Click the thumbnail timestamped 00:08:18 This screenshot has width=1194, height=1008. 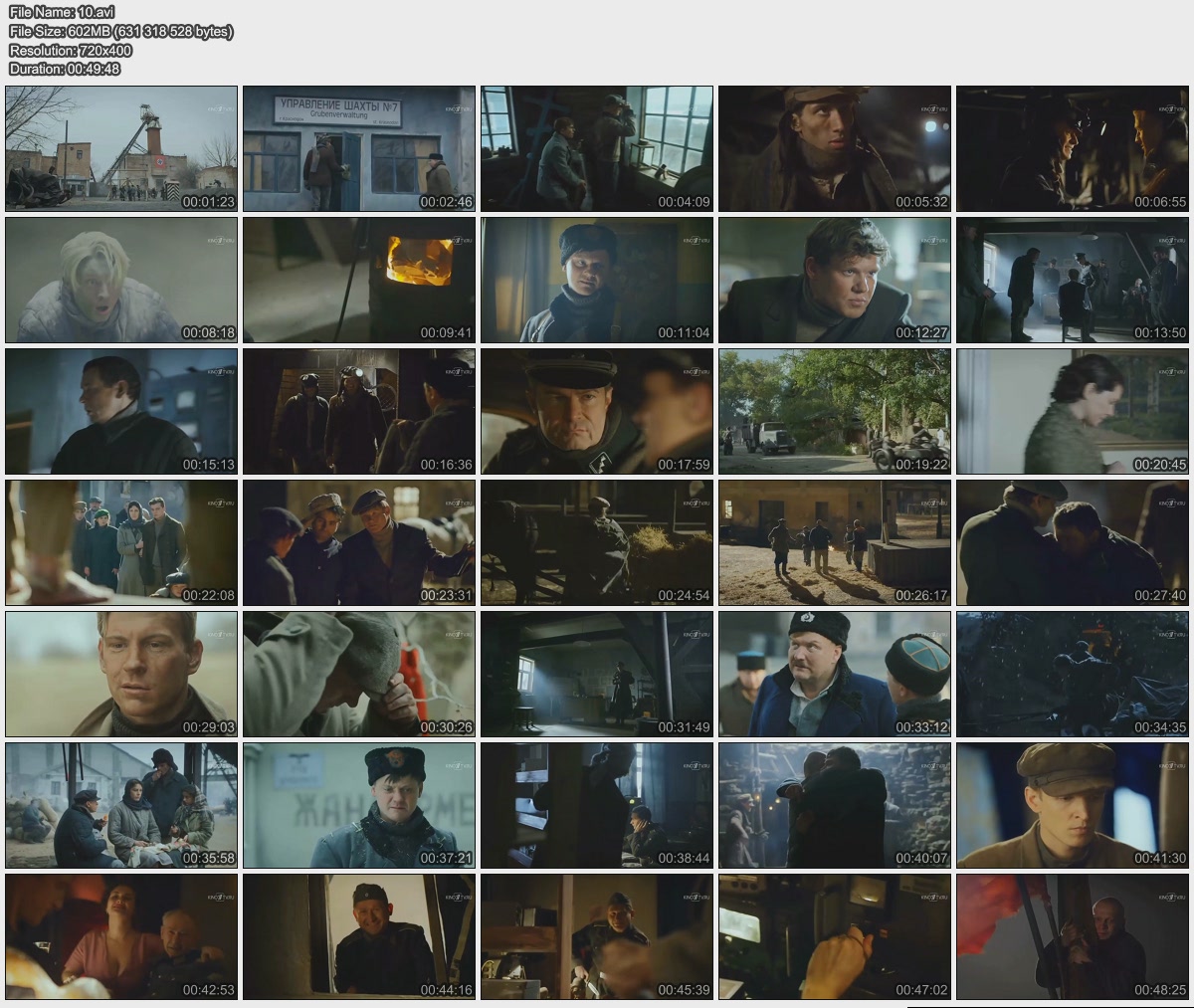click(121, 280)
